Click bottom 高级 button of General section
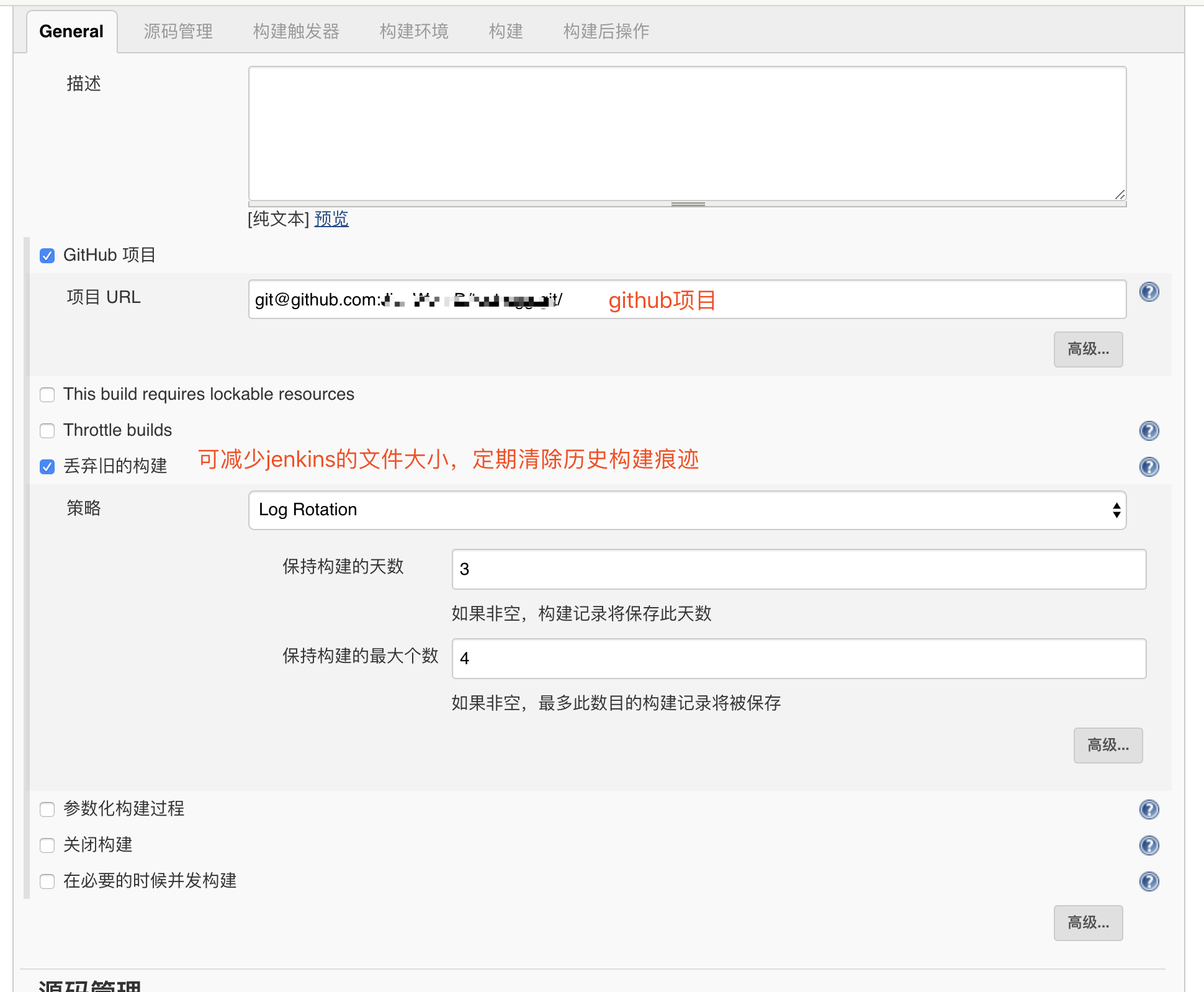Screen dimensions: 1204x992 coord(1087,922)
